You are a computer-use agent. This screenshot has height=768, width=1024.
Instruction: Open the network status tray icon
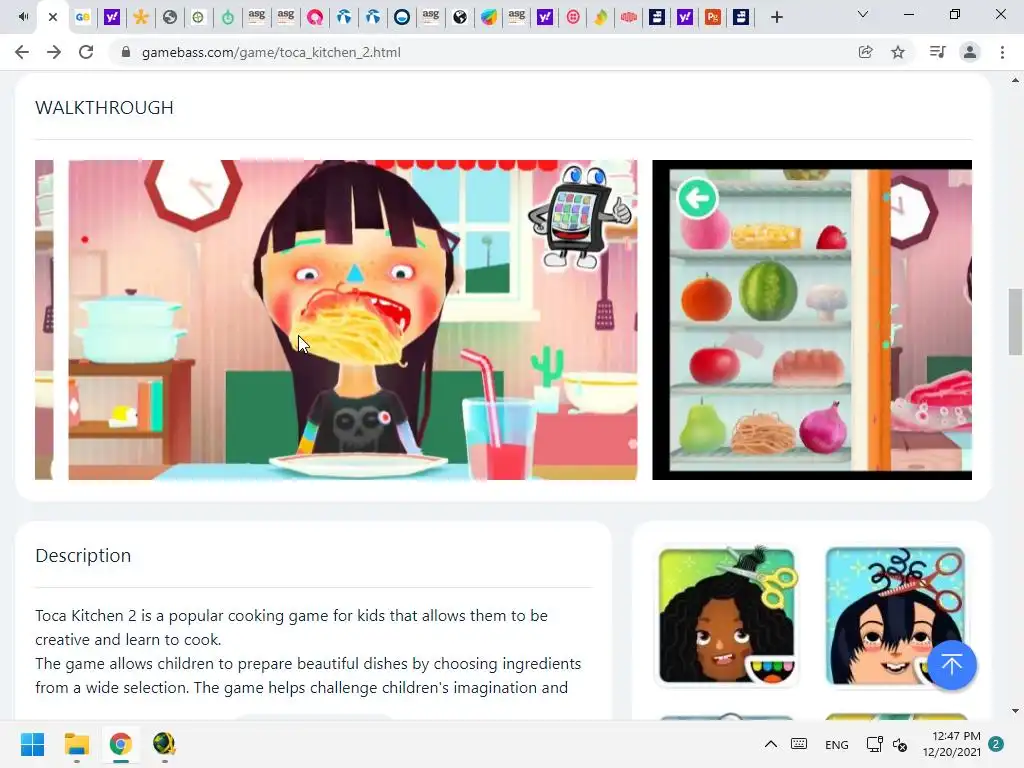click(874, 744)
